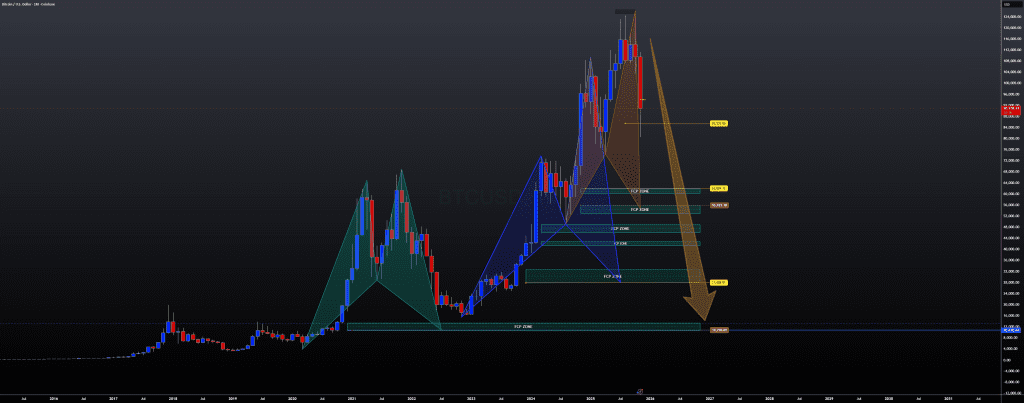Click the lowest yellow price label near arrow tip
Image resolution: width=1024 pixels, height=403 pixels.
(717, 283)
